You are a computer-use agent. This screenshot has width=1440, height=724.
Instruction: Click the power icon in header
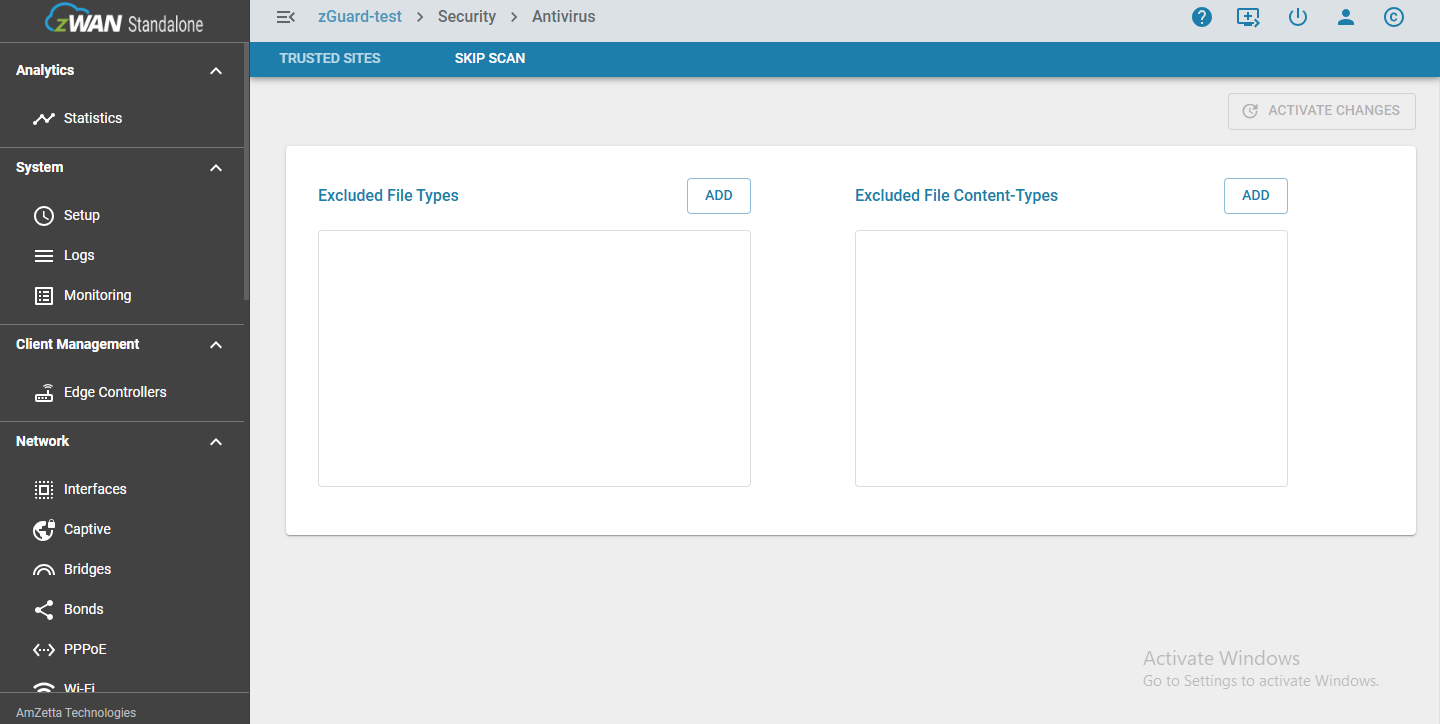click(x=1298, y=17)
